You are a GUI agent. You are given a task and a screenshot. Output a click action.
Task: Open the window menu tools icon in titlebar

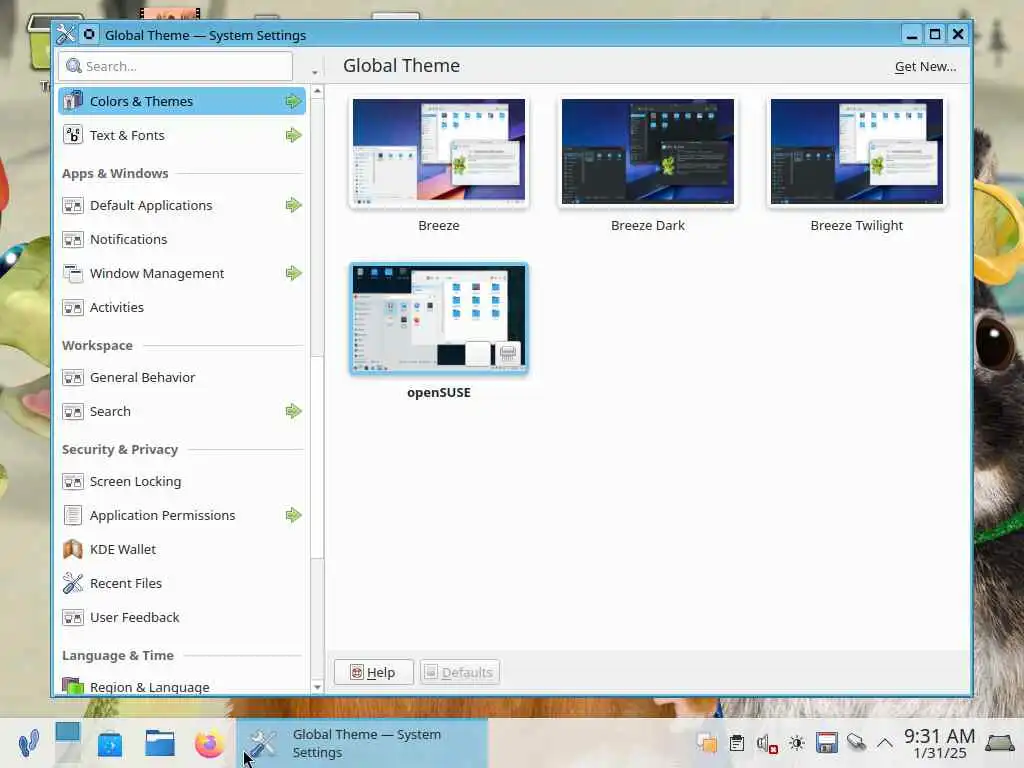pos(66,34)
